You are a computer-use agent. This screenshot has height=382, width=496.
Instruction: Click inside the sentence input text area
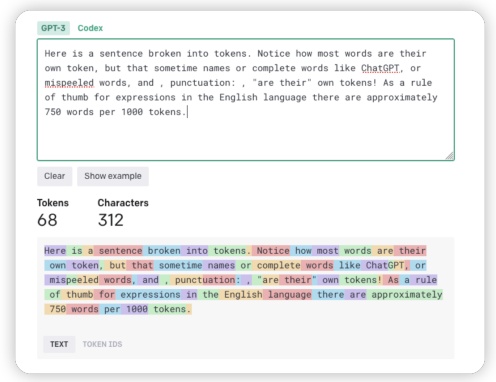pos(246,100)
